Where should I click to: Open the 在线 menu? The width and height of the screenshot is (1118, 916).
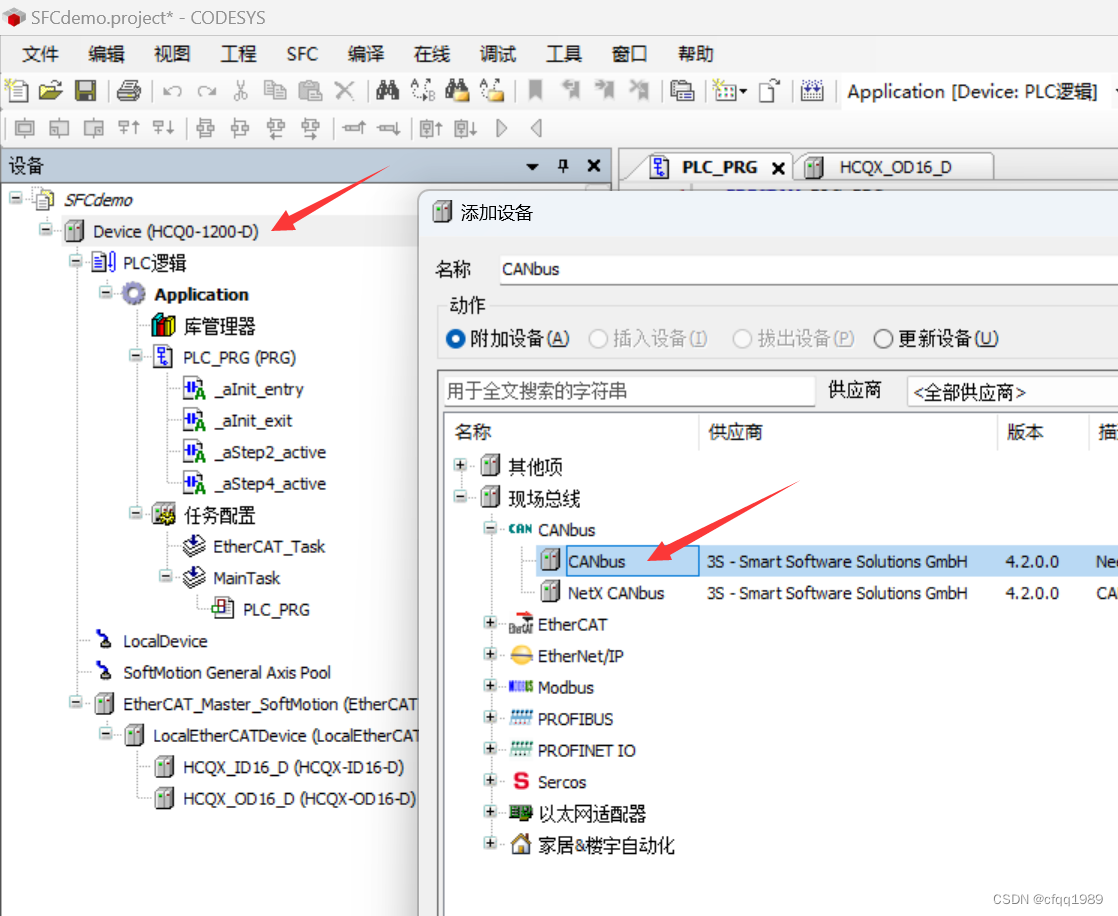431,54
